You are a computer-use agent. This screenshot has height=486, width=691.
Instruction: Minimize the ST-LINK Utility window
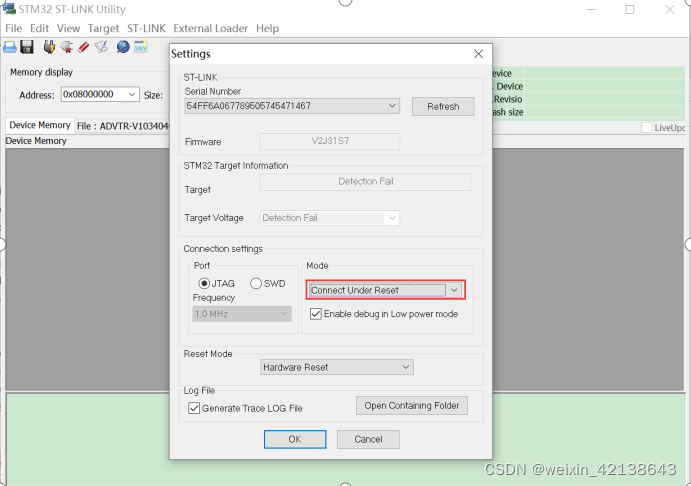tap(591, 9)
